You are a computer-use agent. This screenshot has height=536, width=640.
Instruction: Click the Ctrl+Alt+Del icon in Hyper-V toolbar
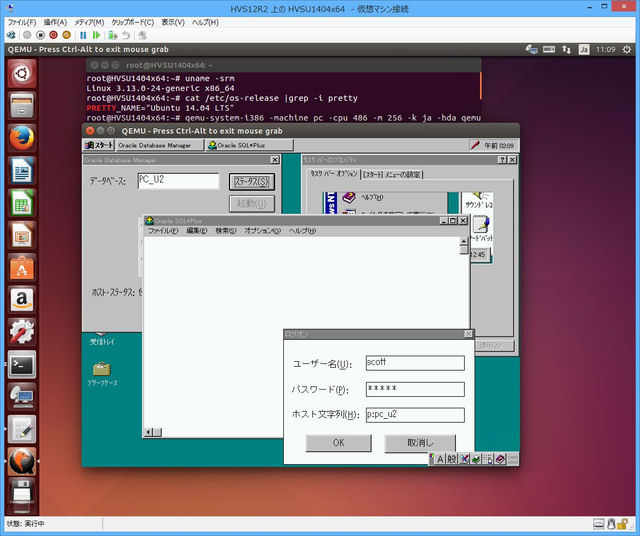tap(11, 35)
